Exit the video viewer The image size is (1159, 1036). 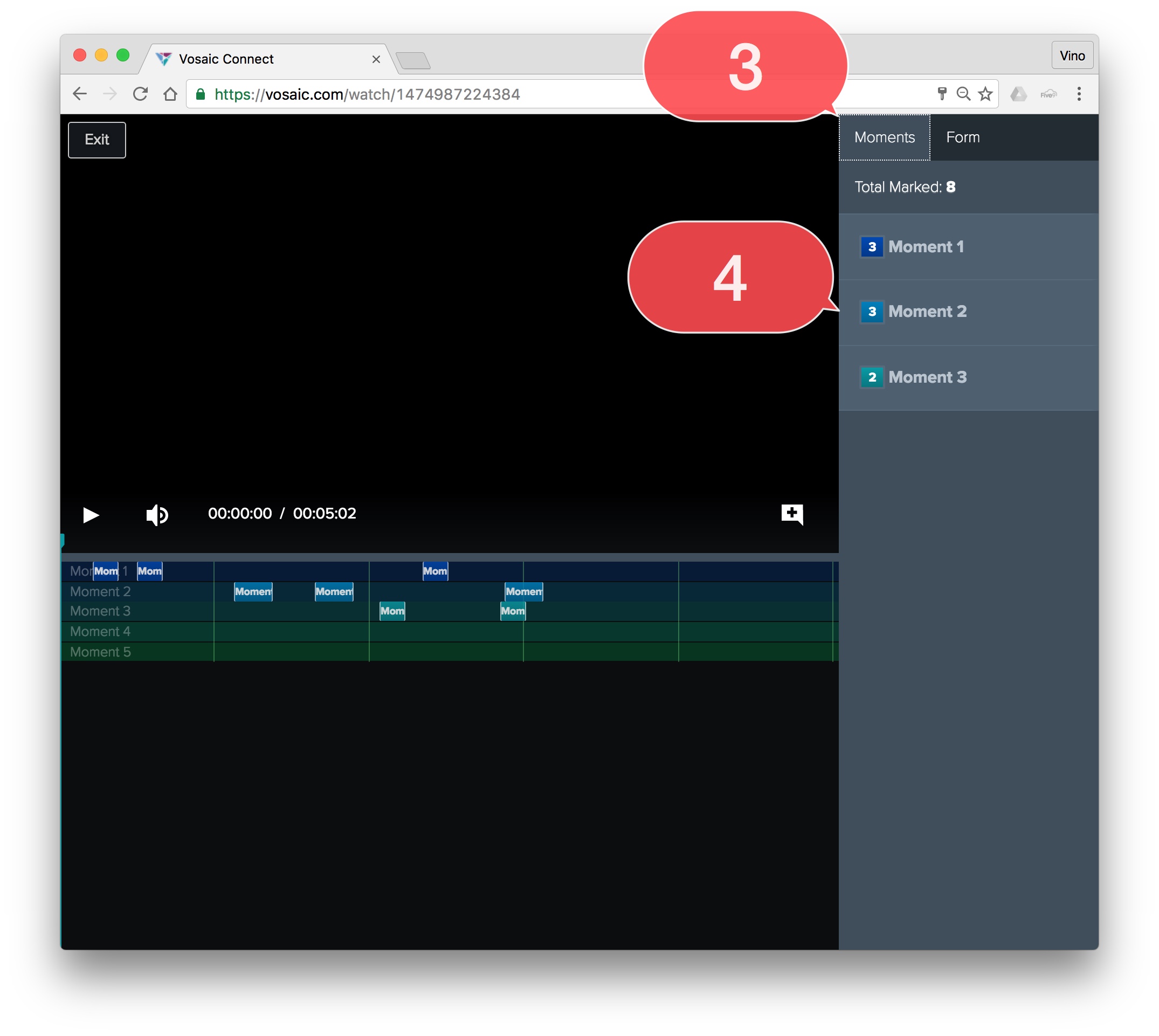(x=97, y=140)
